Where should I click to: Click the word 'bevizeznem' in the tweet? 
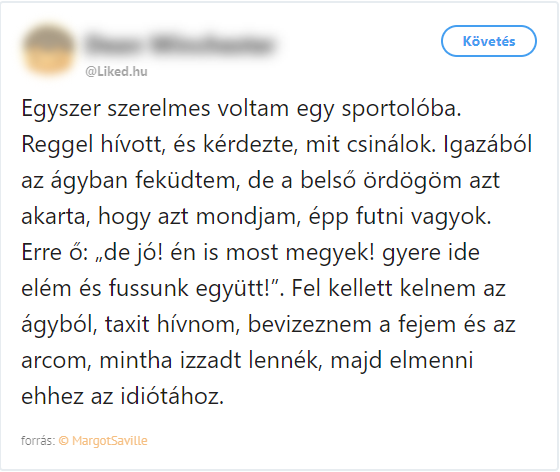click(310, 324)
